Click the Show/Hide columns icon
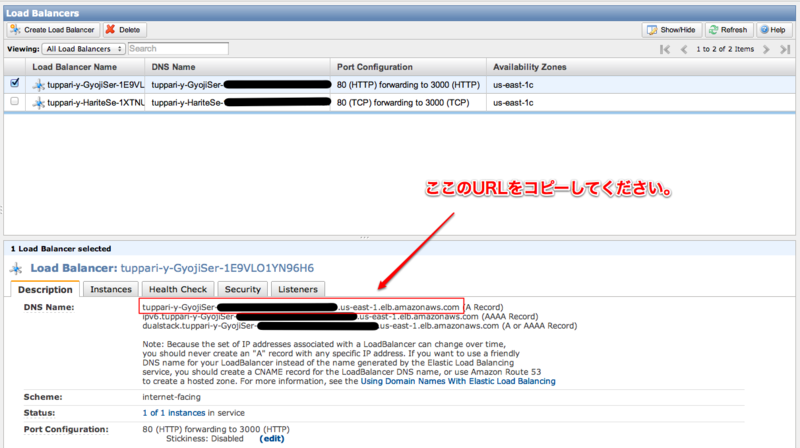800x448 pixels. pos(652,30)
